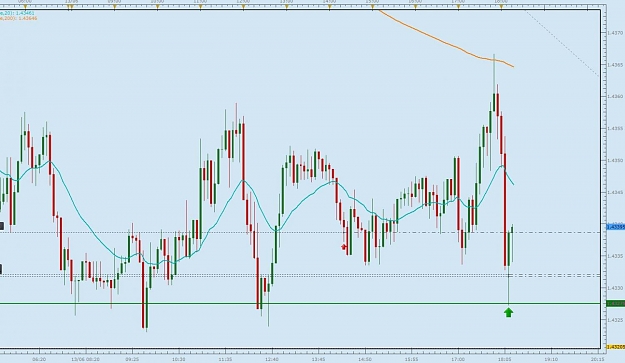
Task: Click the 12:40 bottom time label
Action: coord(272,359)
